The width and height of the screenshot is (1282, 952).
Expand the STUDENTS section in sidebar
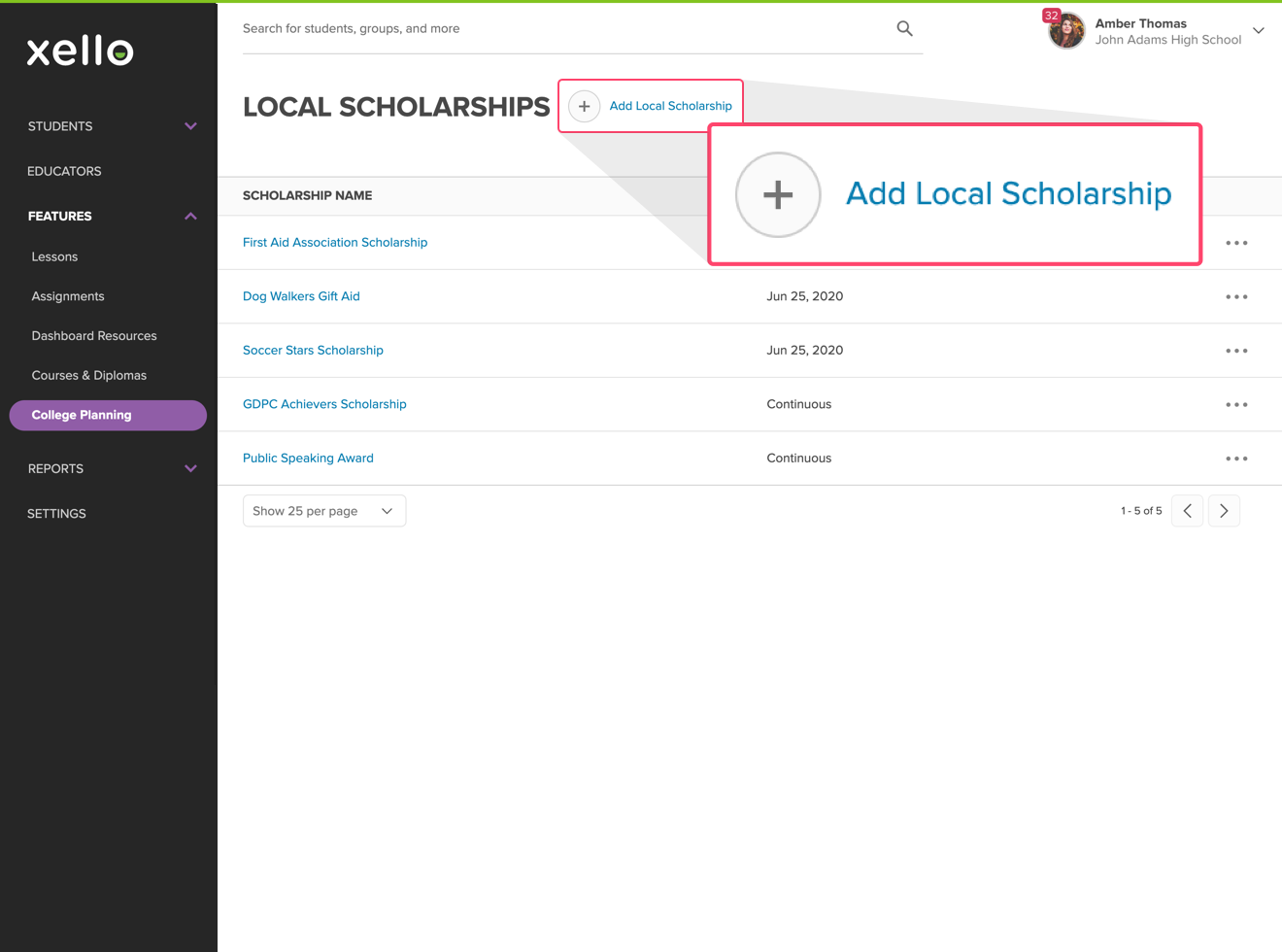[190, 126]
